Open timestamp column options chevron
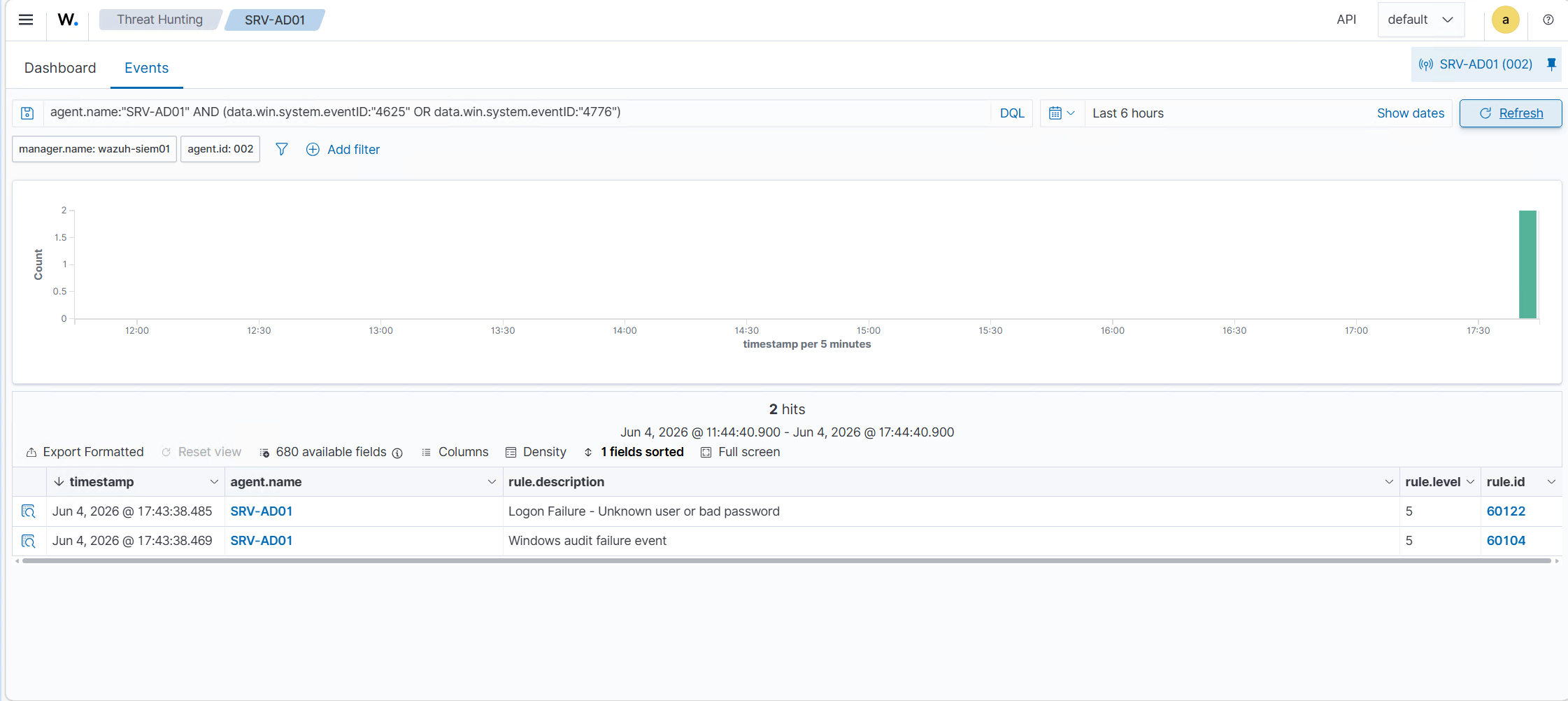The width and height of the screenshot is (1568, 701). point(214,482)
